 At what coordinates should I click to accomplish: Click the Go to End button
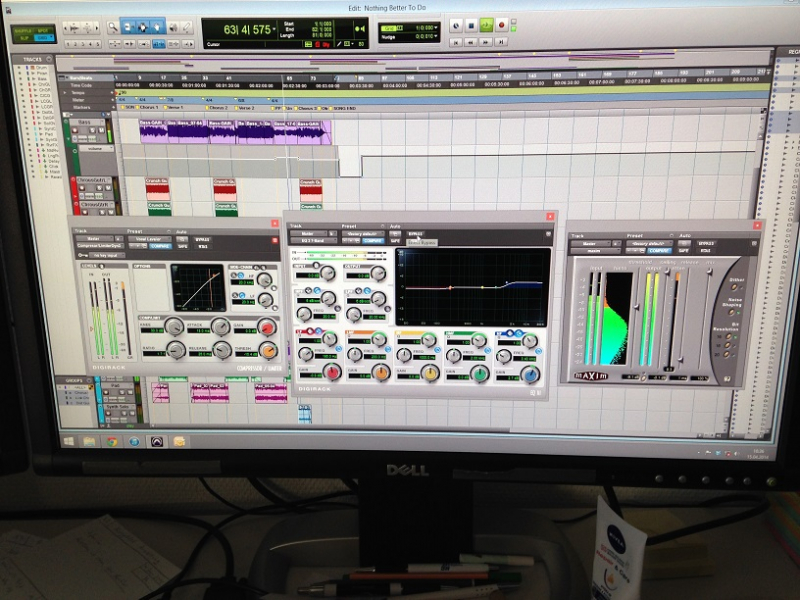[x=501, y=41]
